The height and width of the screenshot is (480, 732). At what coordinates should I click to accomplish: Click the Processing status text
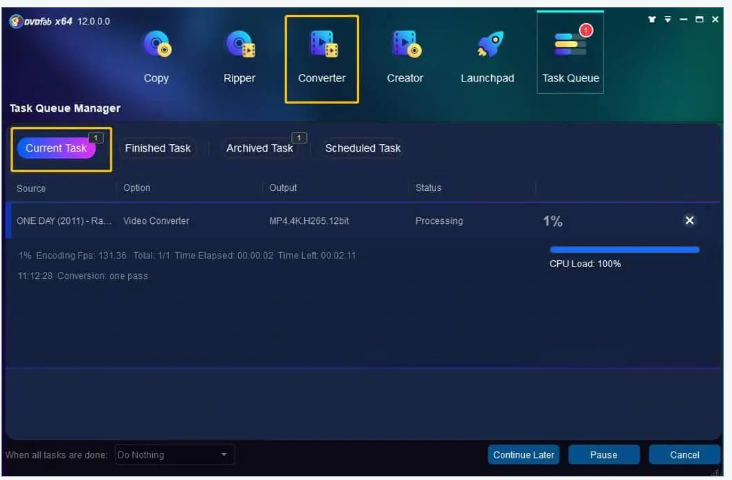tap(439, 221)
